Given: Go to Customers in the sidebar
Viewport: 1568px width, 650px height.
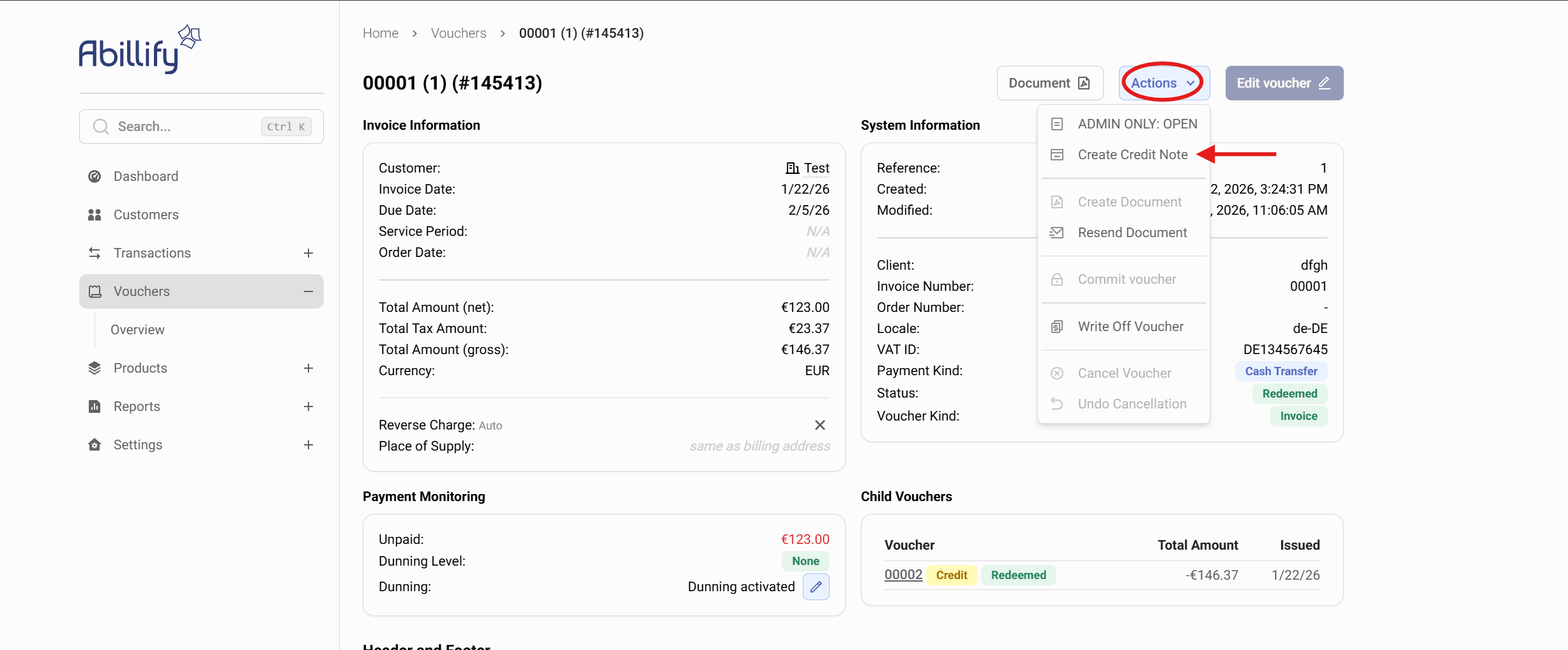Looking at the screenshot, I should [x=146, y=215].
